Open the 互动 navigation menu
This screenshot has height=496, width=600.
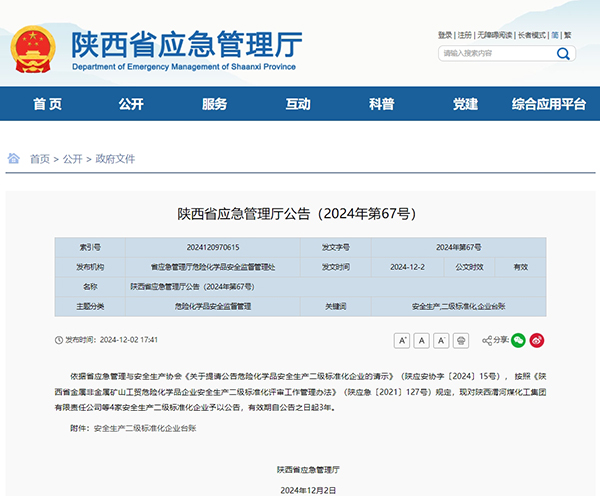(x=298, y=105)
